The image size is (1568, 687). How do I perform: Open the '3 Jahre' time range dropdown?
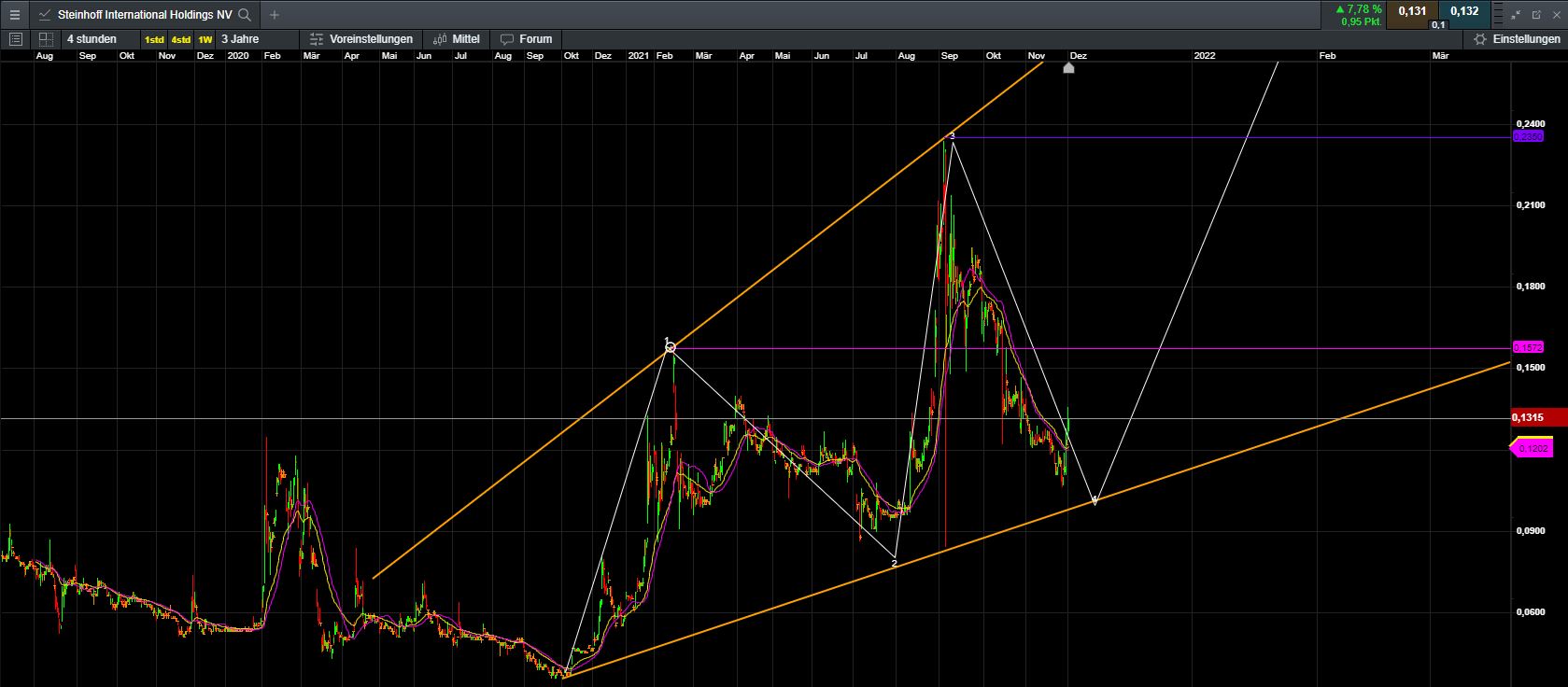point(240,39)
